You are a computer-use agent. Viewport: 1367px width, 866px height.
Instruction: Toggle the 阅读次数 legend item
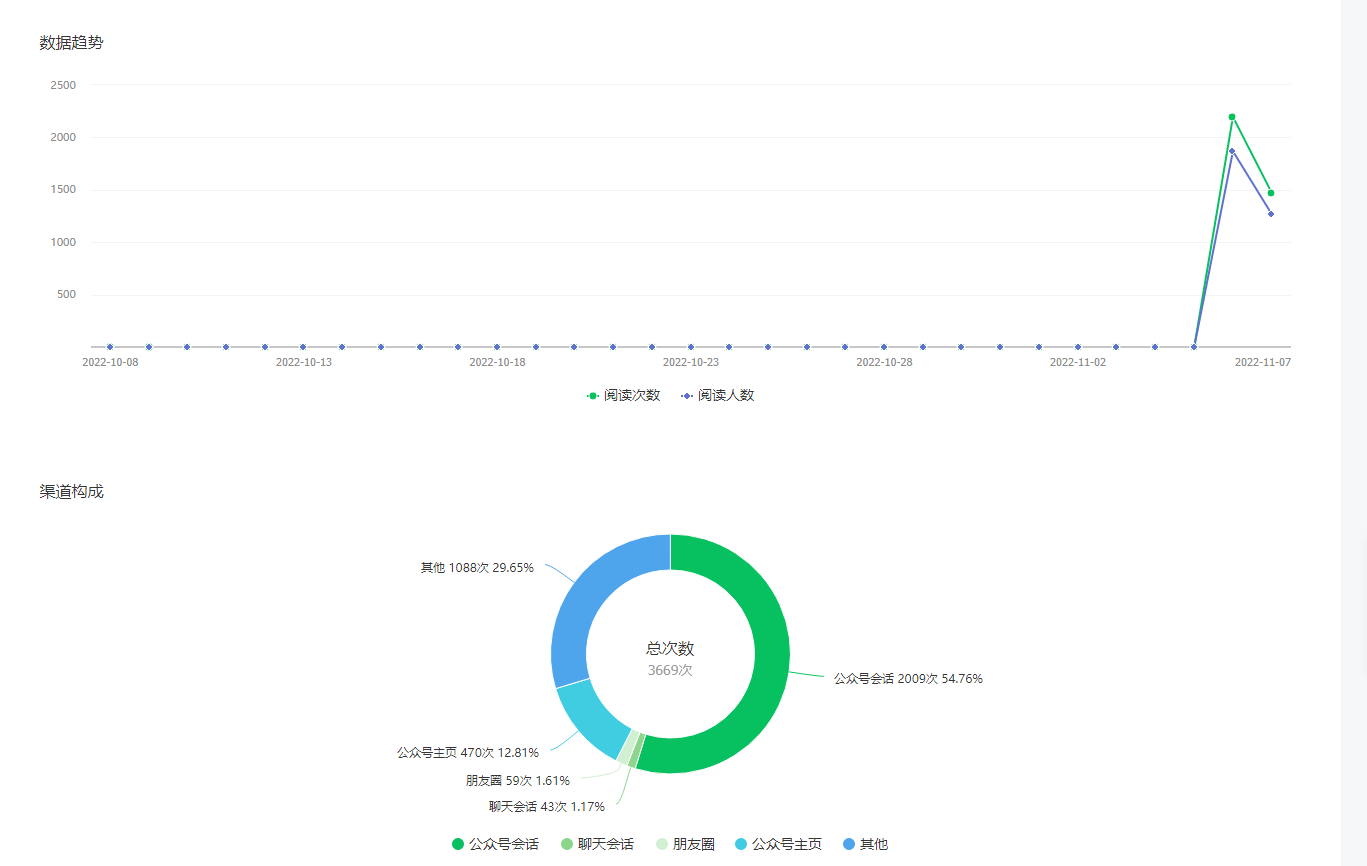coord(624,396)
